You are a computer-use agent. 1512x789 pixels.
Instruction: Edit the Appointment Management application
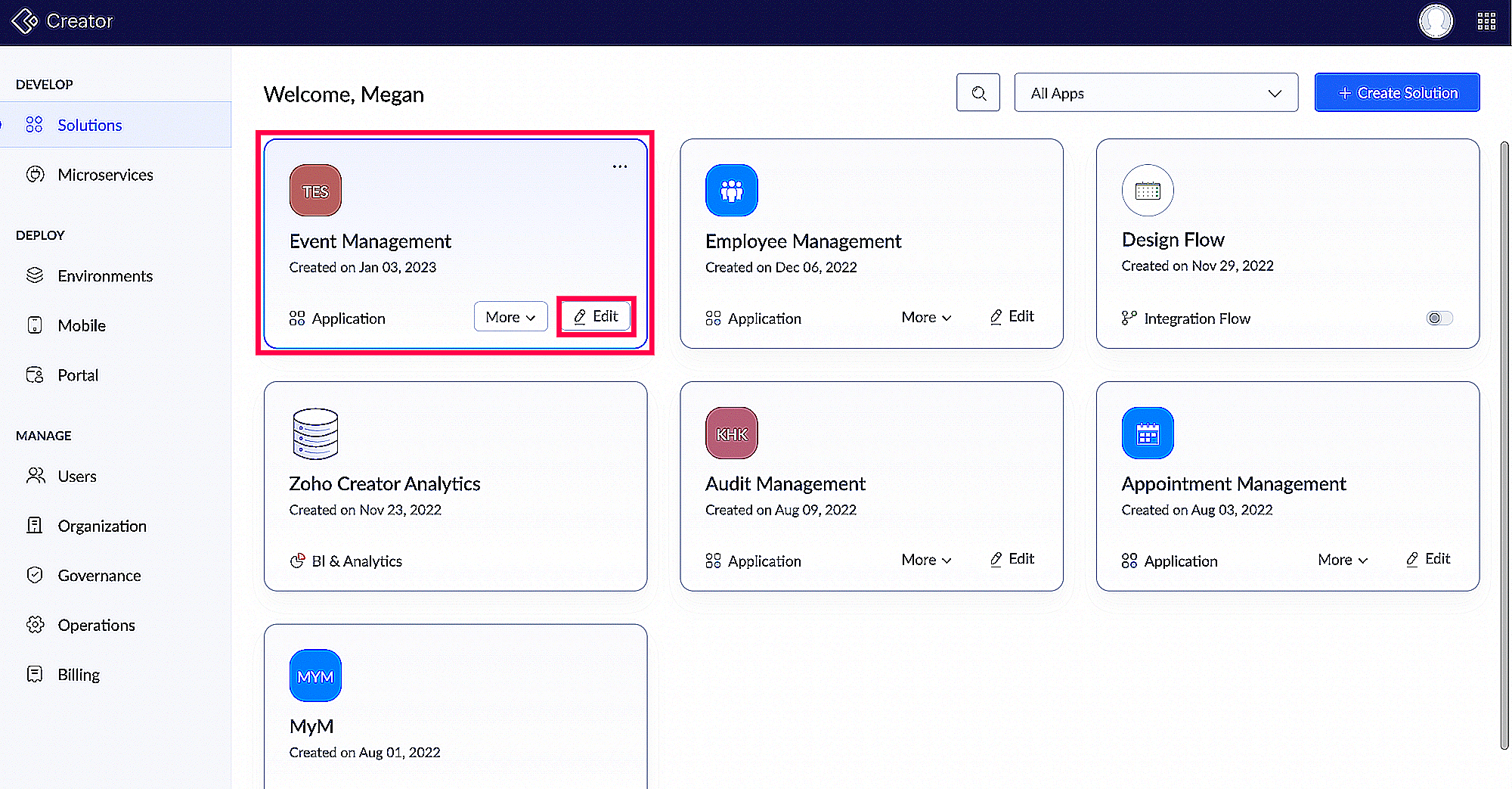pos(1428,559)
